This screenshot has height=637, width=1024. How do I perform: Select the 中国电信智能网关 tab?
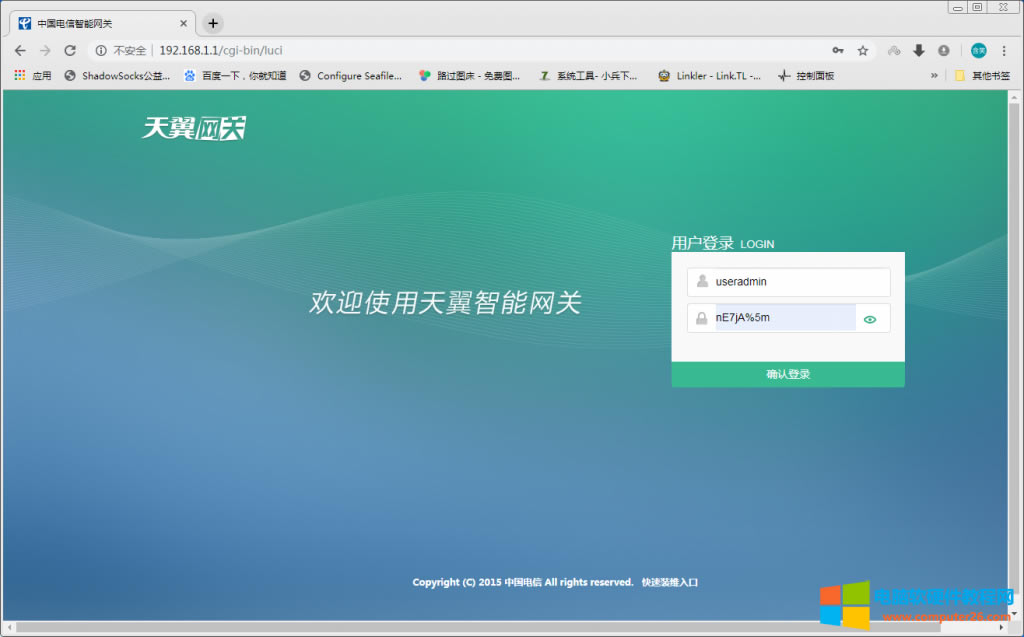point(102,24)
